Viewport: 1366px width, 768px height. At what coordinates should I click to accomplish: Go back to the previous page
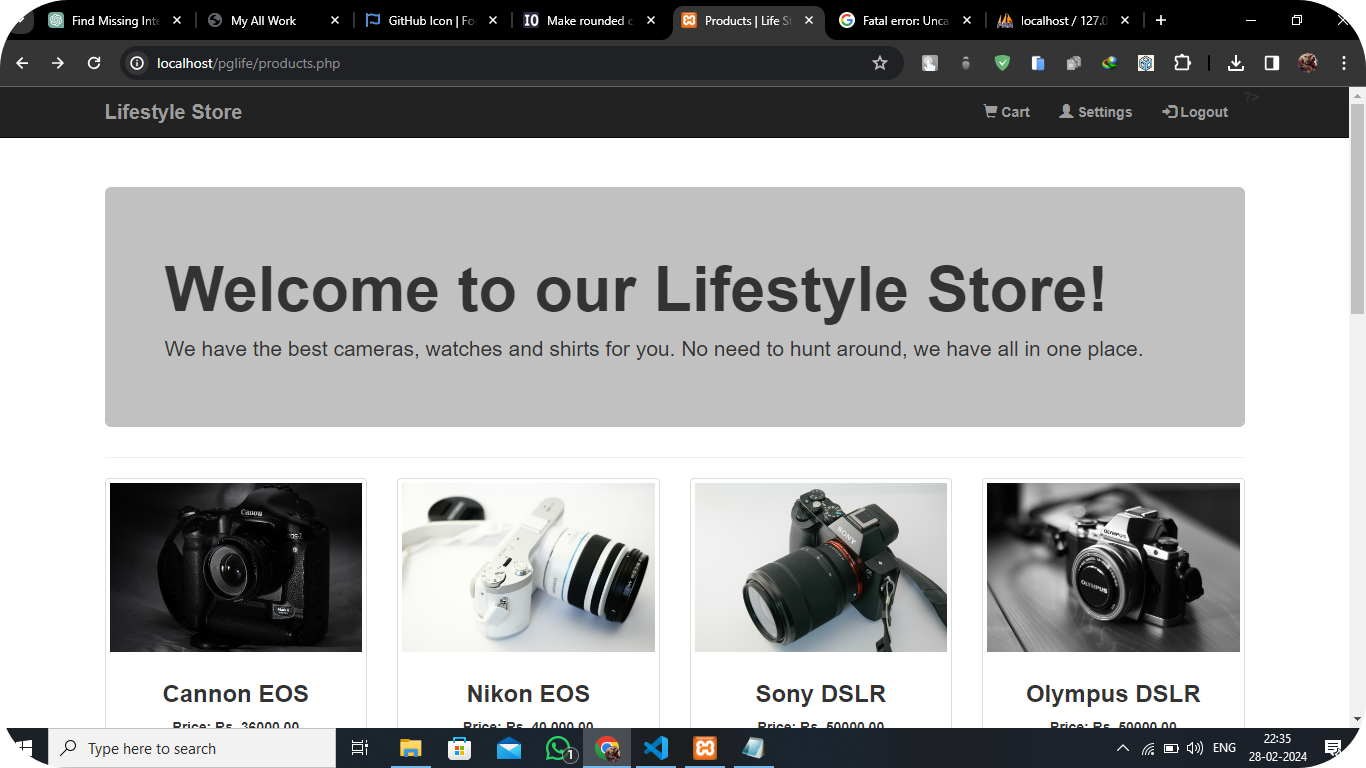pos(22,63)
